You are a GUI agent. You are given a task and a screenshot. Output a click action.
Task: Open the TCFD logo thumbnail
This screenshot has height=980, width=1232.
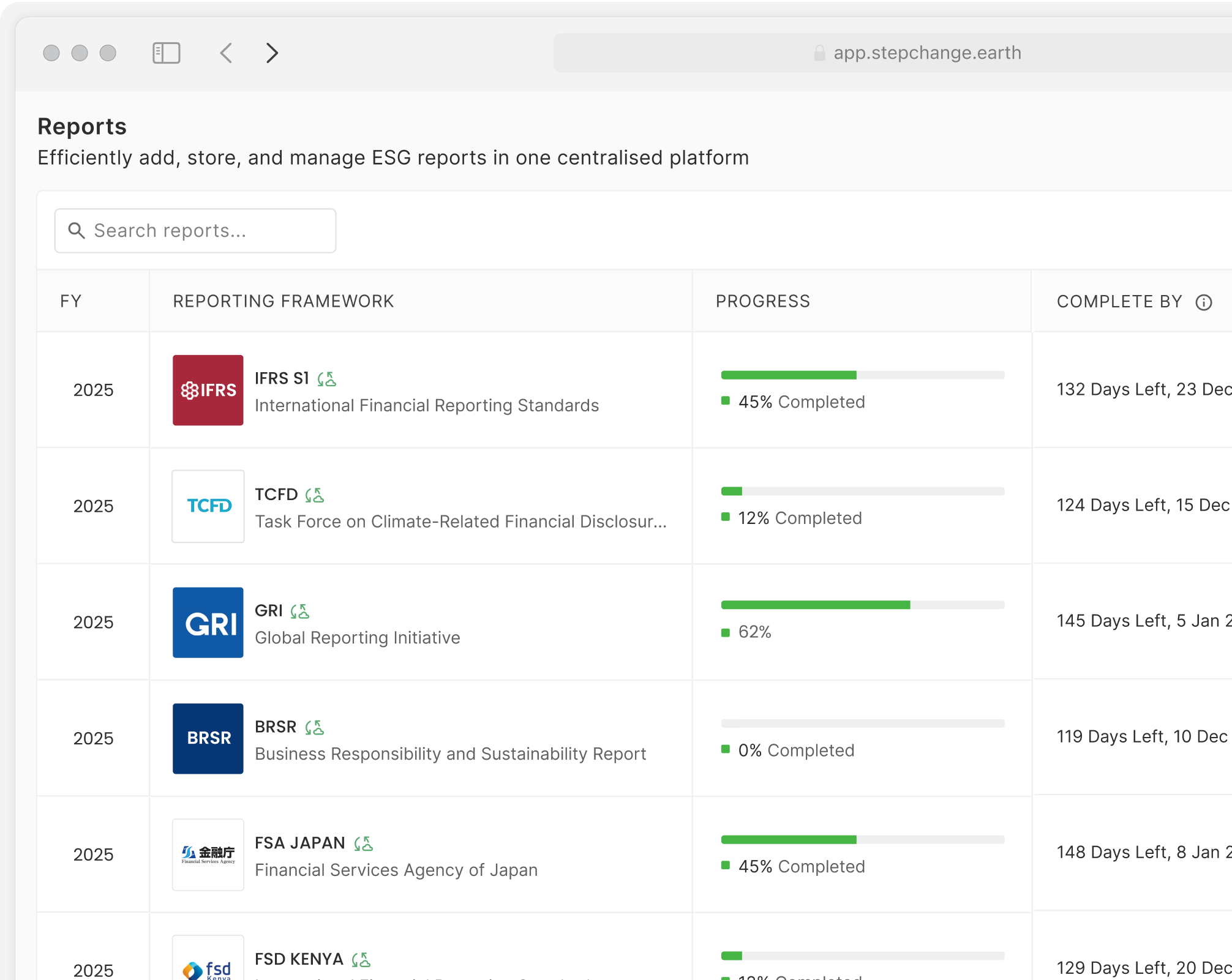(208, 506)
